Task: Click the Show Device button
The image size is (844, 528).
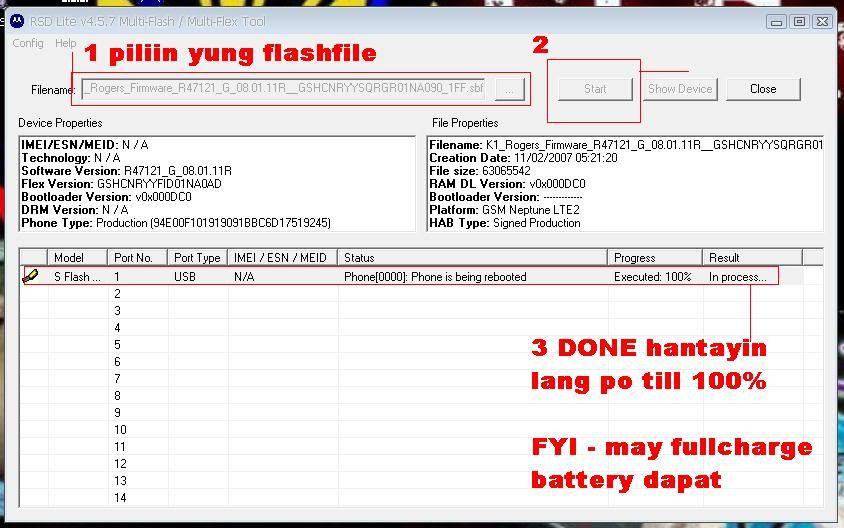Action: pos(680,89)
